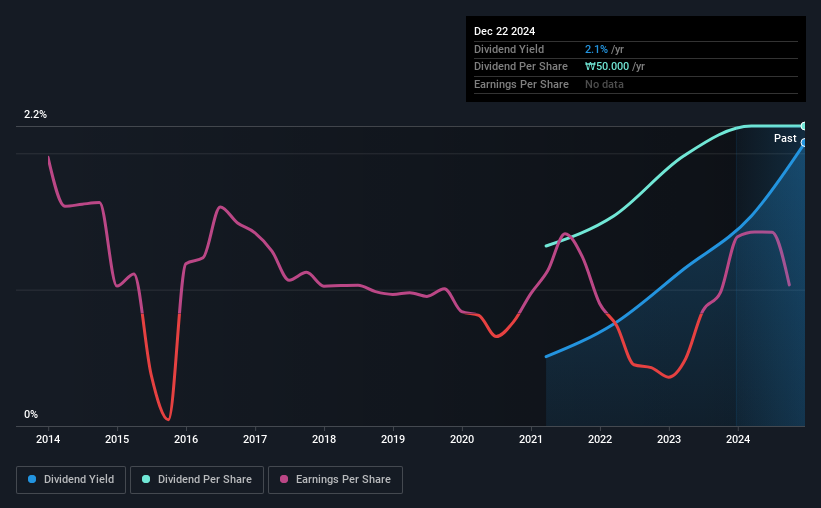Image resolution: width=821 pixels, height=508 pixels.
Task: Select the 2024 label on the time axis
Action: pos(738,439)
